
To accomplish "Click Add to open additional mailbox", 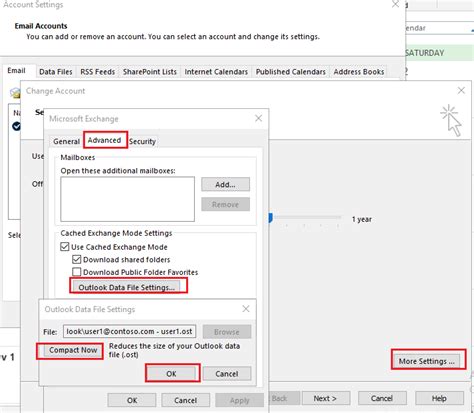I will point(225,184).
